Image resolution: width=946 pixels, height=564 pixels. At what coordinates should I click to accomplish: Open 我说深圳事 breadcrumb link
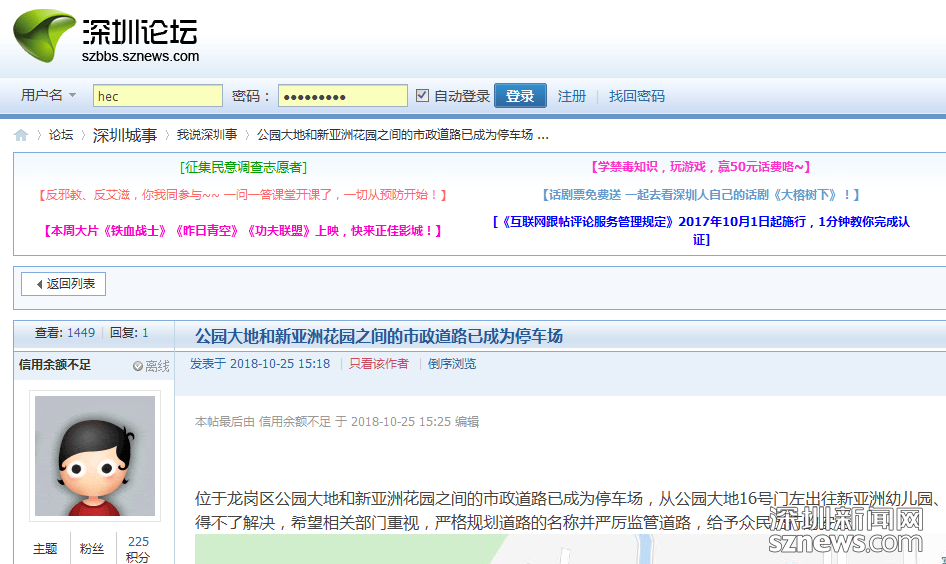tap(207, 135)
